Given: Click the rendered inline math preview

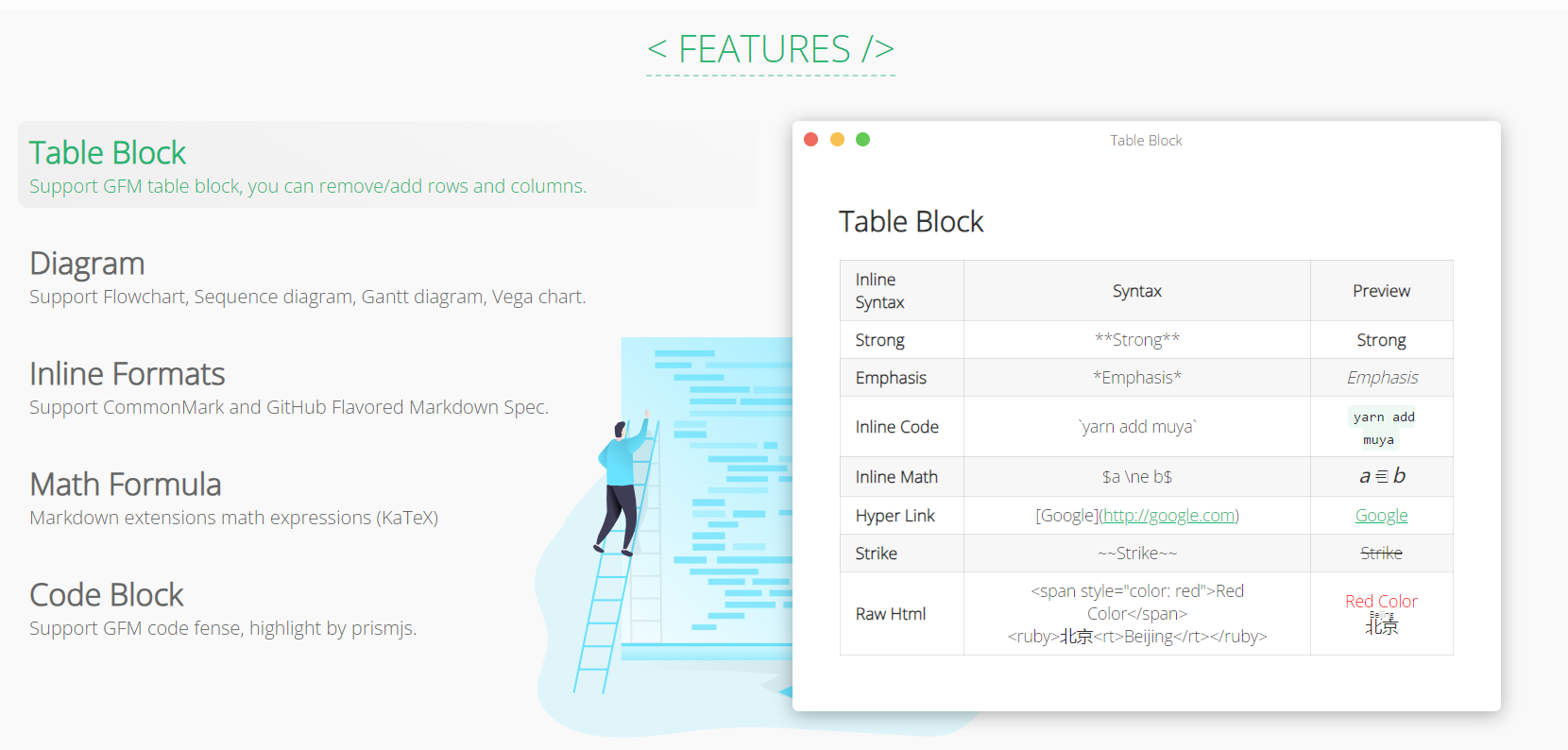Looking at the screenshot, I should [1382, 477].
